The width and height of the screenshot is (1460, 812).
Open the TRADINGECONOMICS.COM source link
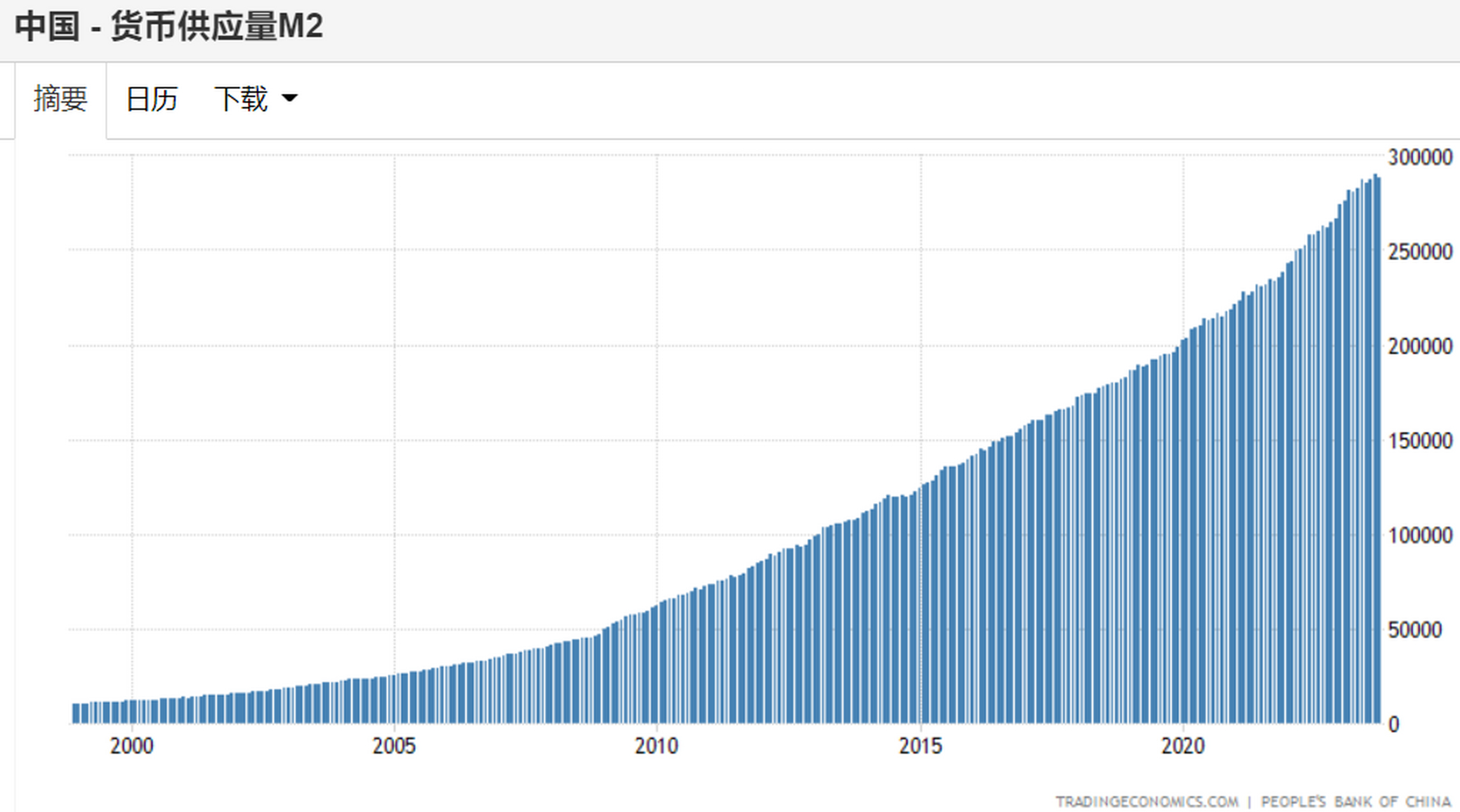click(x=1147, y=802)
